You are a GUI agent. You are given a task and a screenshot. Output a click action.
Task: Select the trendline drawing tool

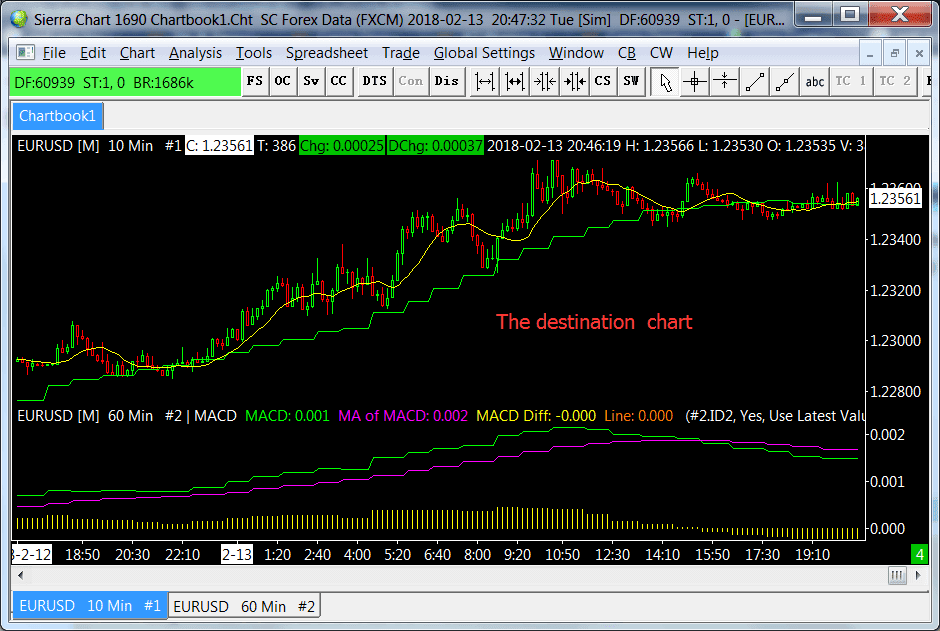pyautogui.click(x=755, y=82)
